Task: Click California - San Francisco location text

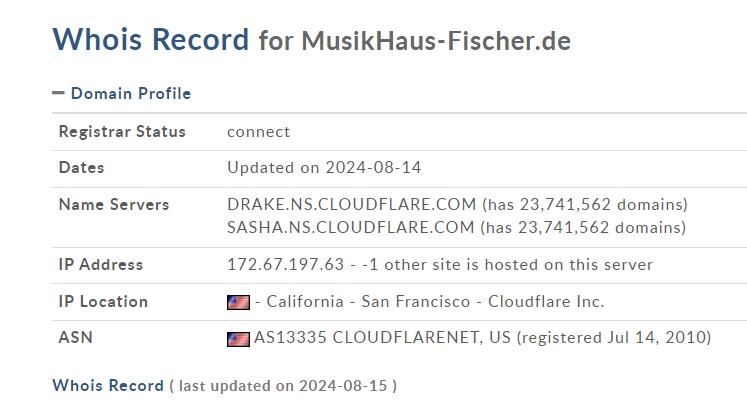Action: [x=368, y=302]
